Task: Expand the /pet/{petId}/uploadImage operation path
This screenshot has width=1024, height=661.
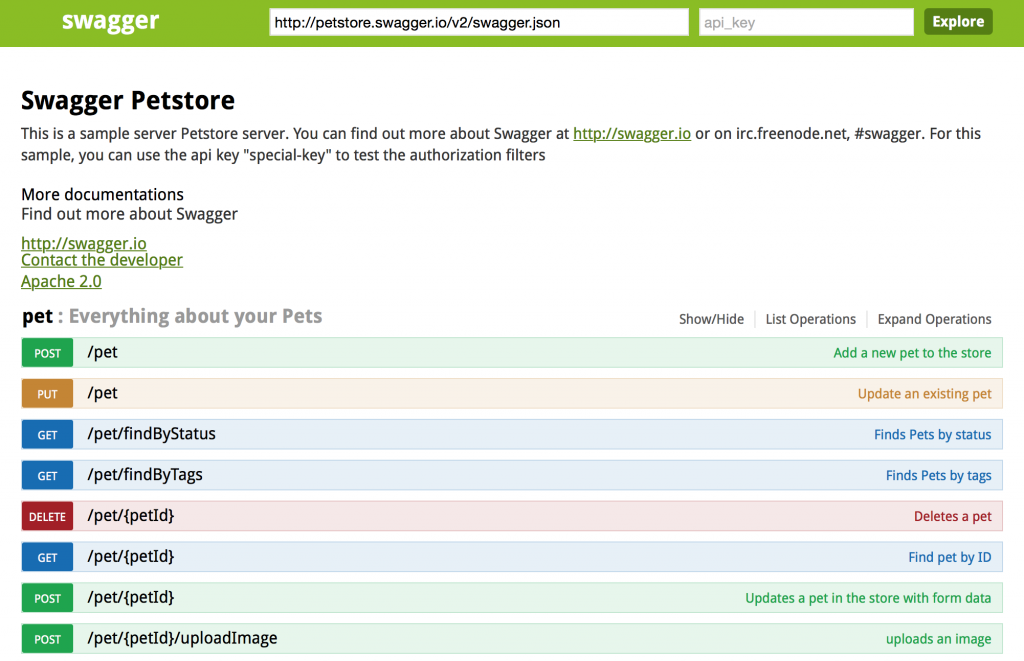Action: (182, 639)
